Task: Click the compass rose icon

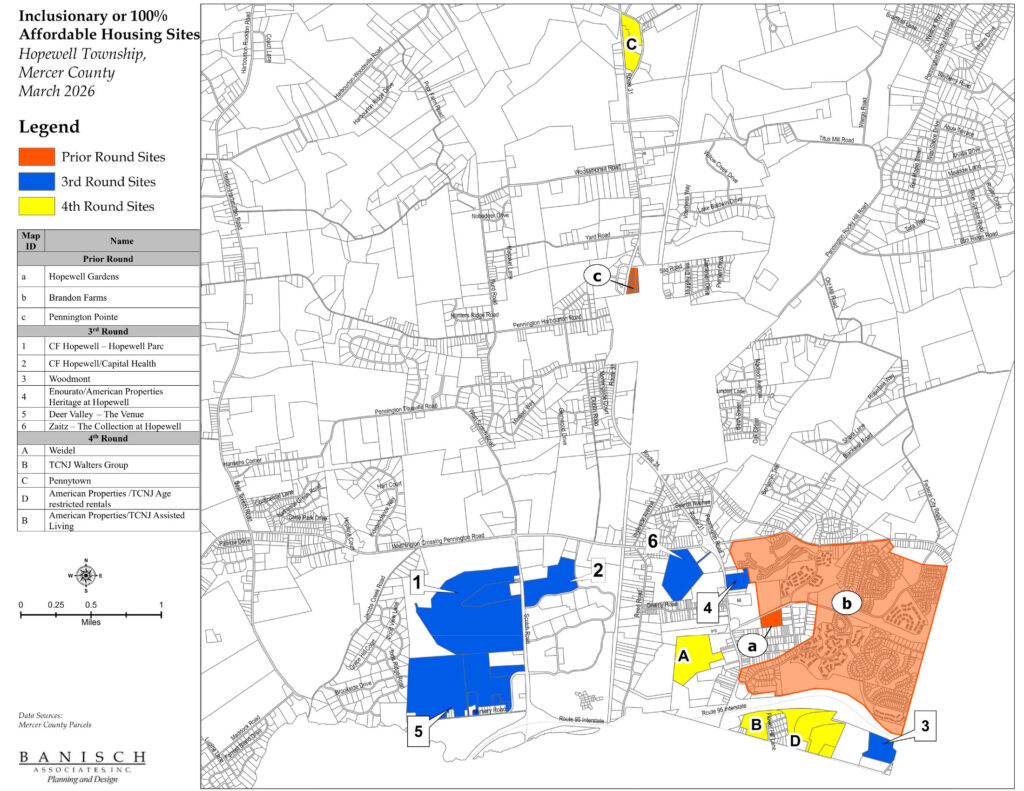Action: (87, 575)
